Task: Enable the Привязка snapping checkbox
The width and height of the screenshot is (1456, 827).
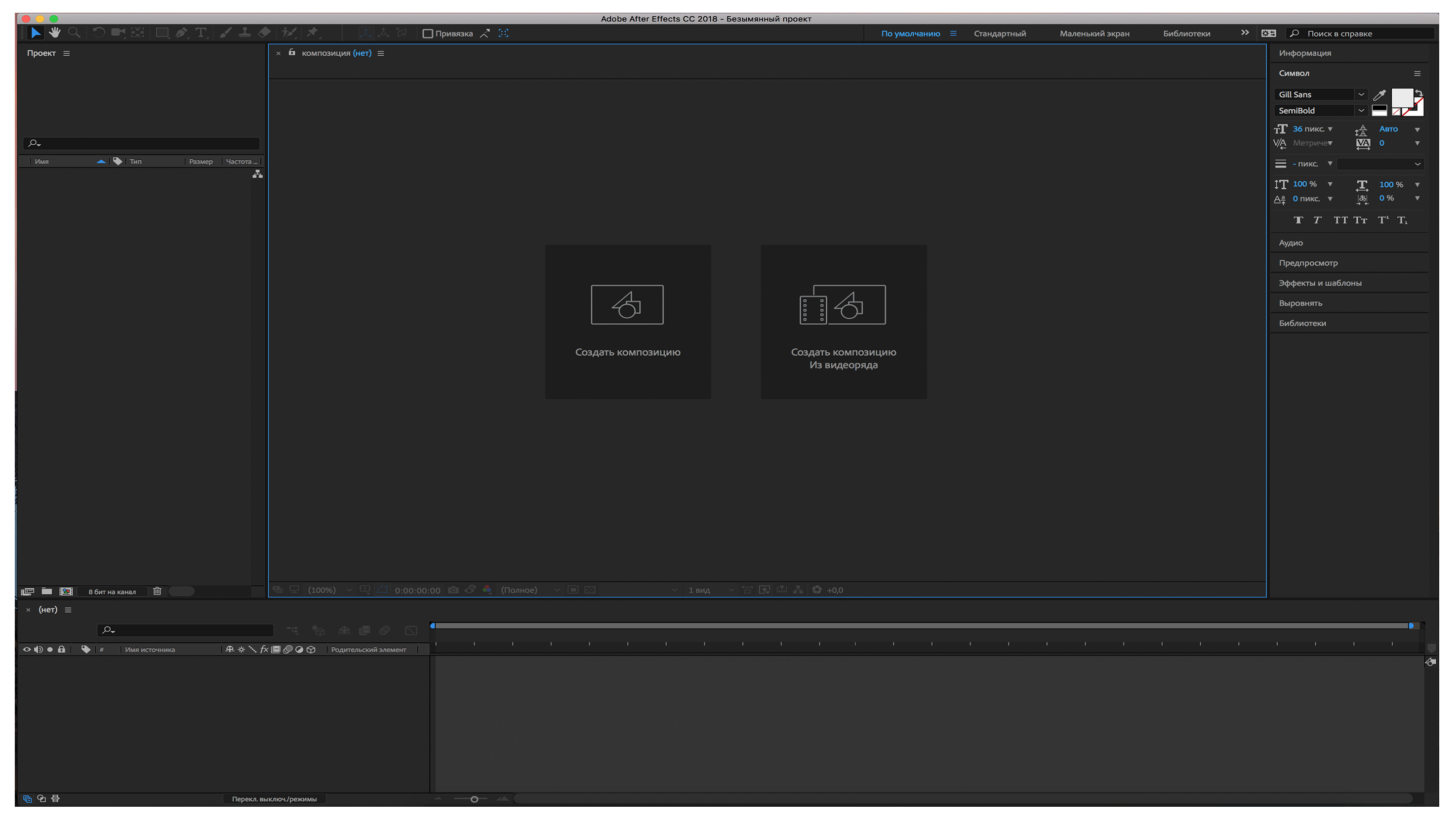Action: click(x=428, y=34)
